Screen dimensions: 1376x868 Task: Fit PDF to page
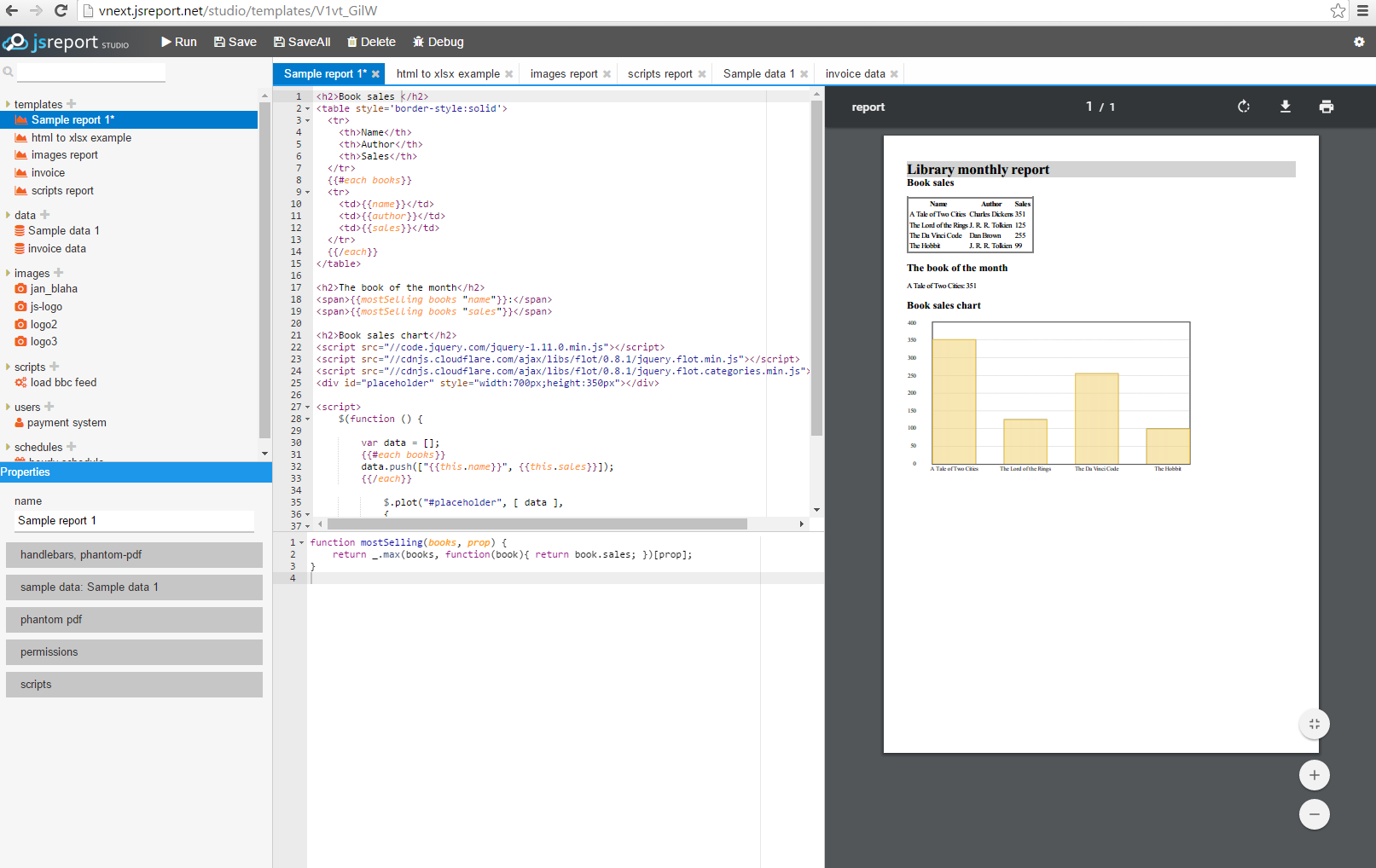(x=1315, y=724)
